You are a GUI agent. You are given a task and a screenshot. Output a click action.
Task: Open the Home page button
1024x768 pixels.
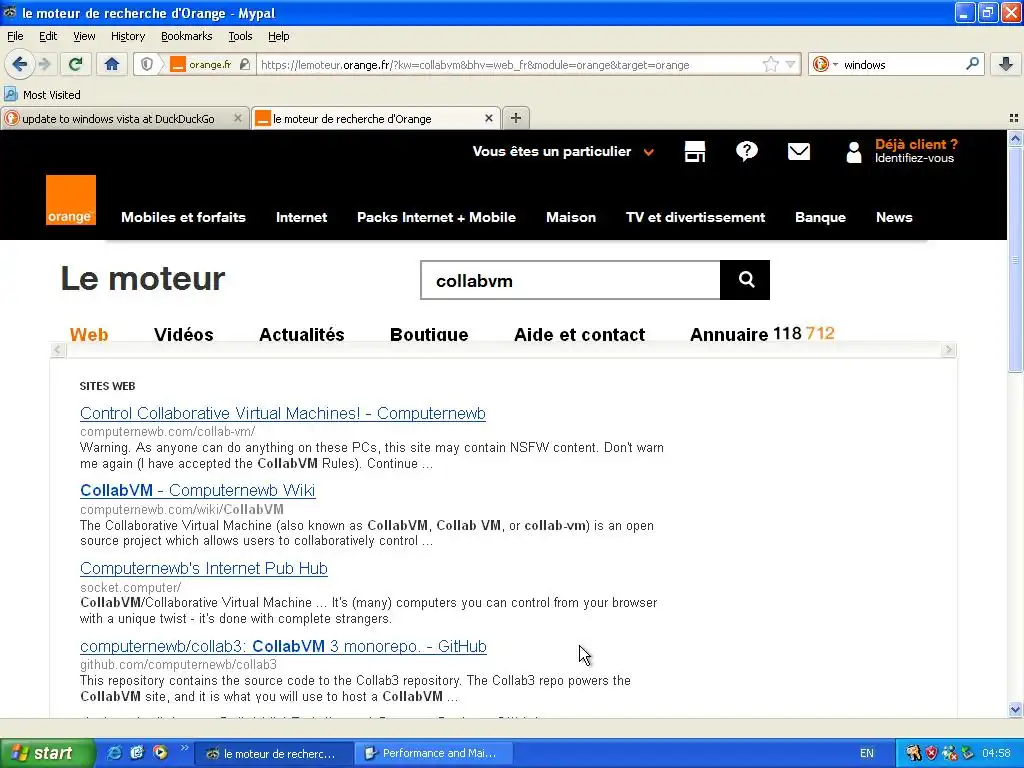point(112,64)
